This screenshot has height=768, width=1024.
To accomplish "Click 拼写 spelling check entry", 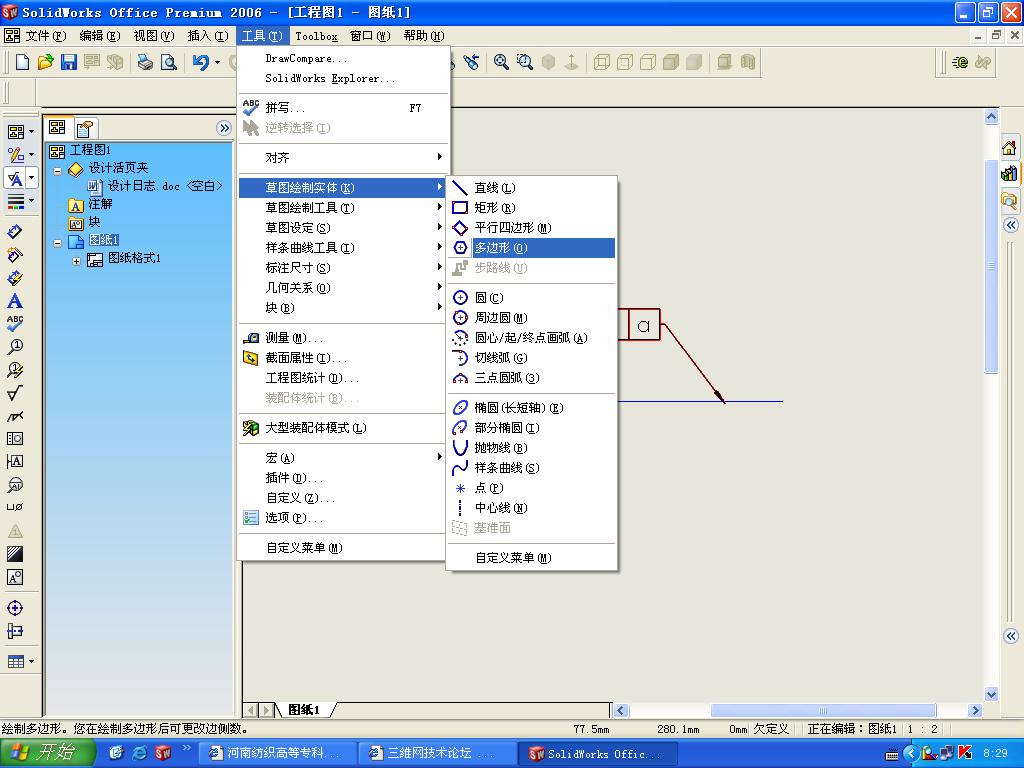I will 344,108.
